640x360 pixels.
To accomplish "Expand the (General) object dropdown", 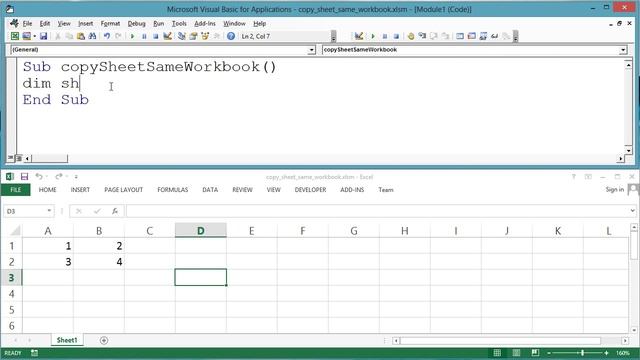I will point(311,50).
